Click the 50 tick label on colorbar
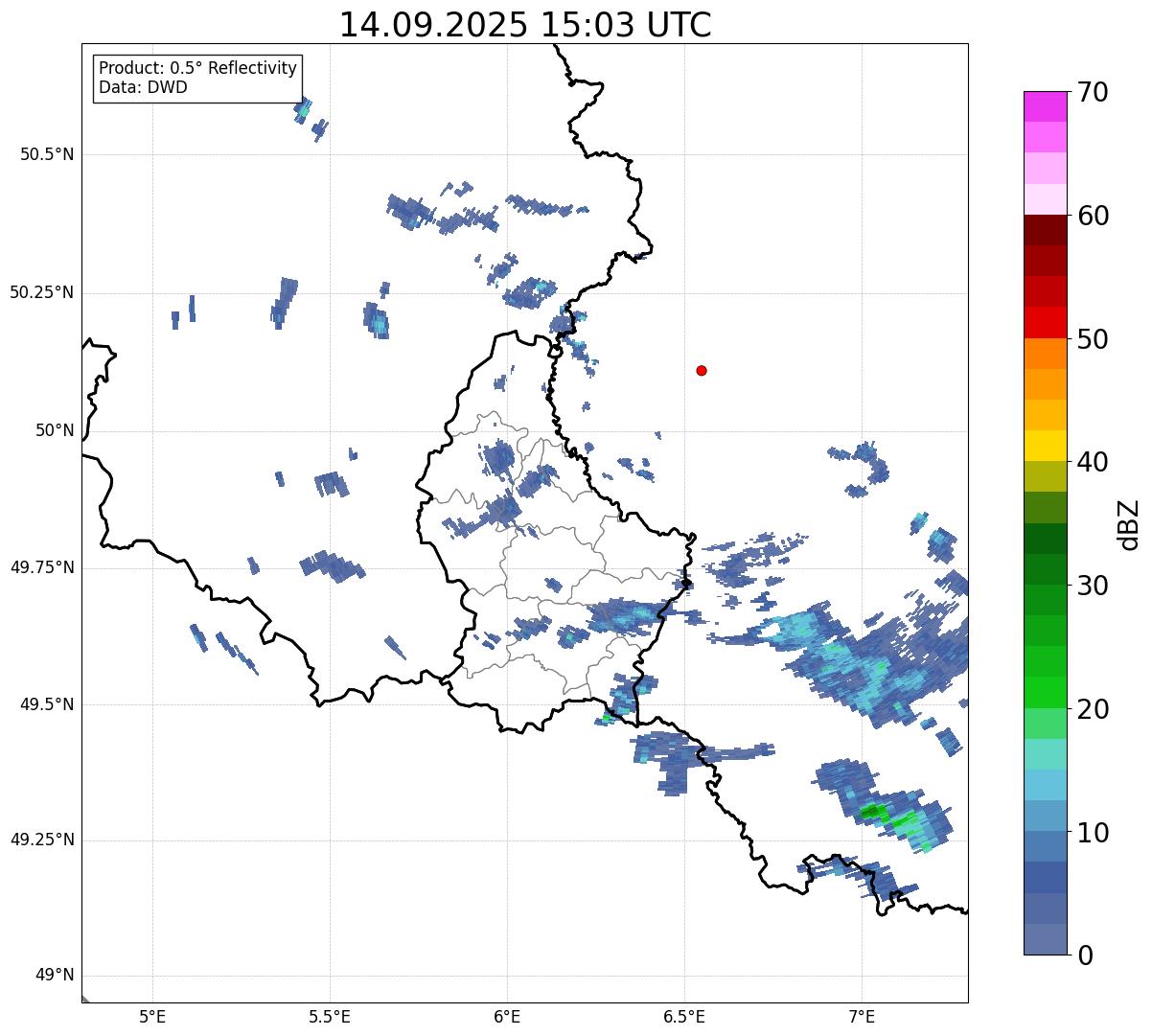Viewport: 1152px width, 1036px height. (1093, 339)
